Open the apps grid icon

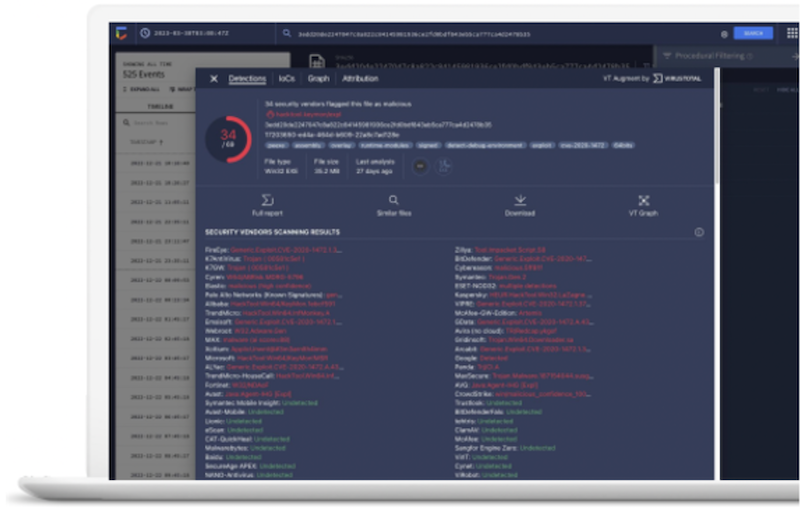[792, 33]
